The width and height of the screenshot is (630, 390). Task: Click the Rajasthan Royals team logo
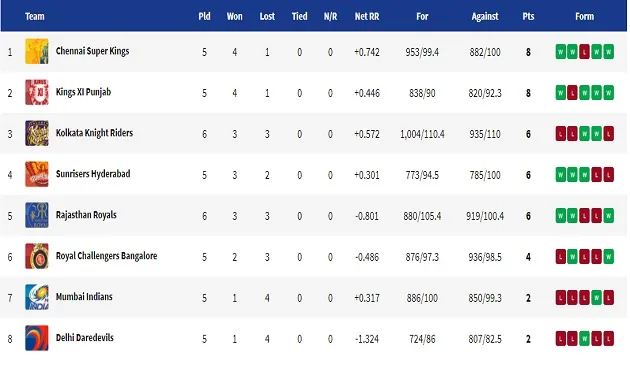tap(37, 215)
